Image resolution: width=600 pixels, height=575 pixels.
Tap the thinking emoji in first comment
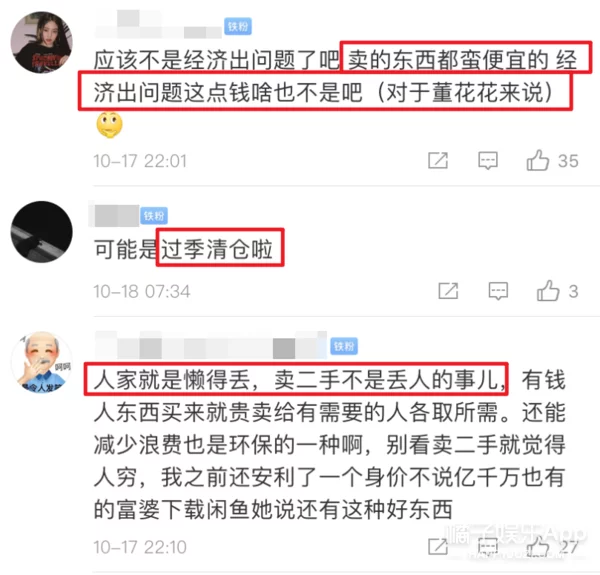109,124
